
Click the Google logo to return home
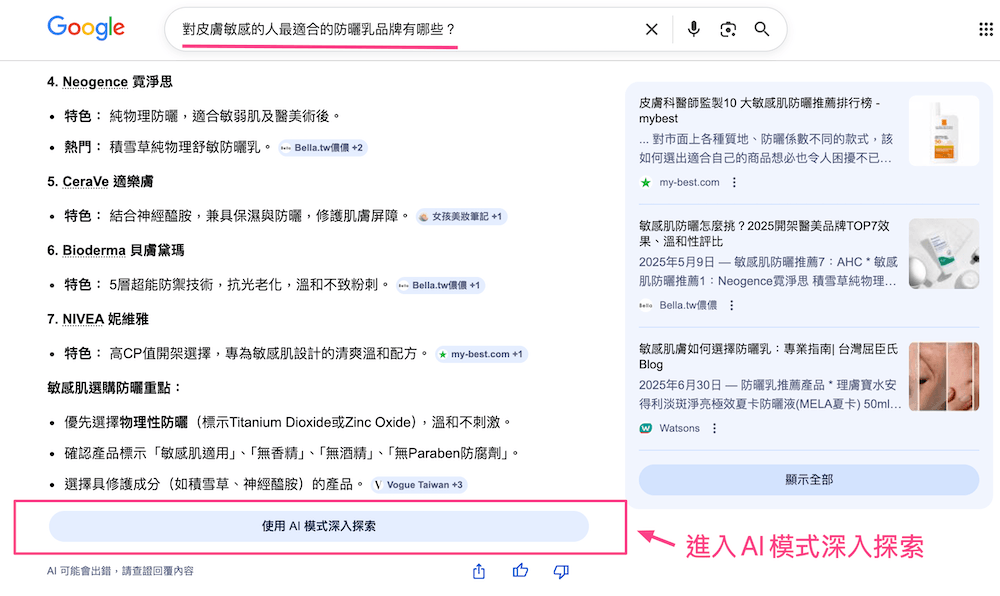click(x=85, y=29)
